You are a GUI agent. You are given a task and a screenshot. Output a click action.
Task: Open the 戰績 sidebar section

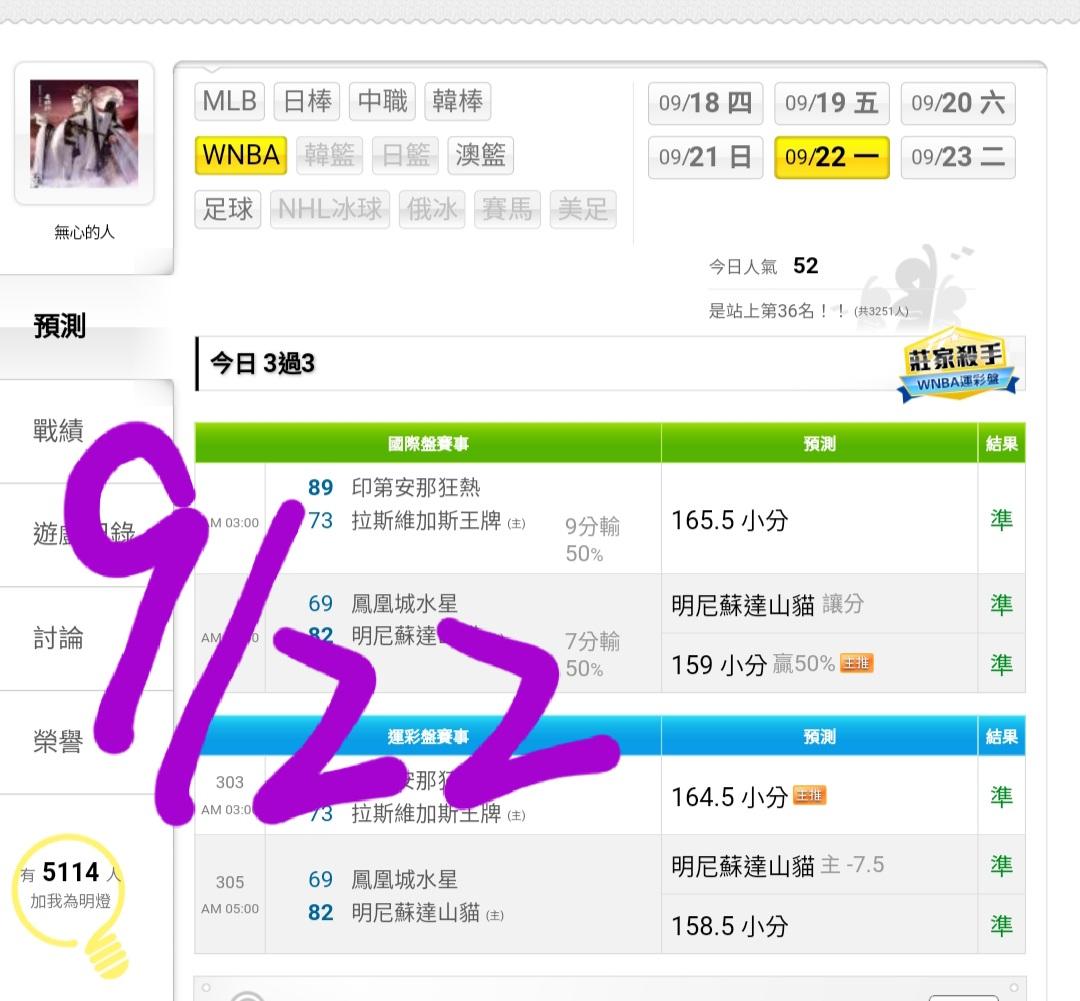[x=59, y=431]
